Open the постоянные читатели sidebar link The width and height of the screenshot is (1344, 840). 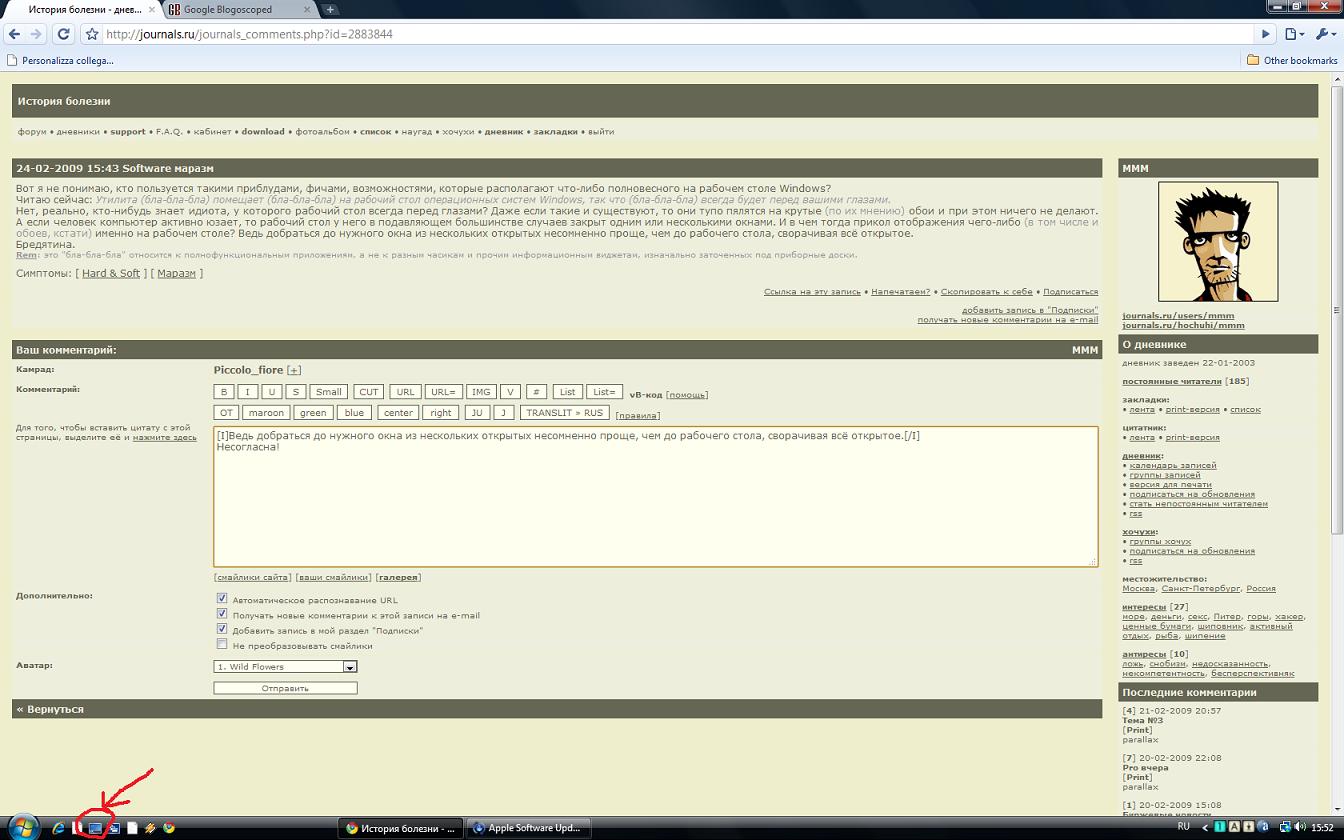(1172, 381)
